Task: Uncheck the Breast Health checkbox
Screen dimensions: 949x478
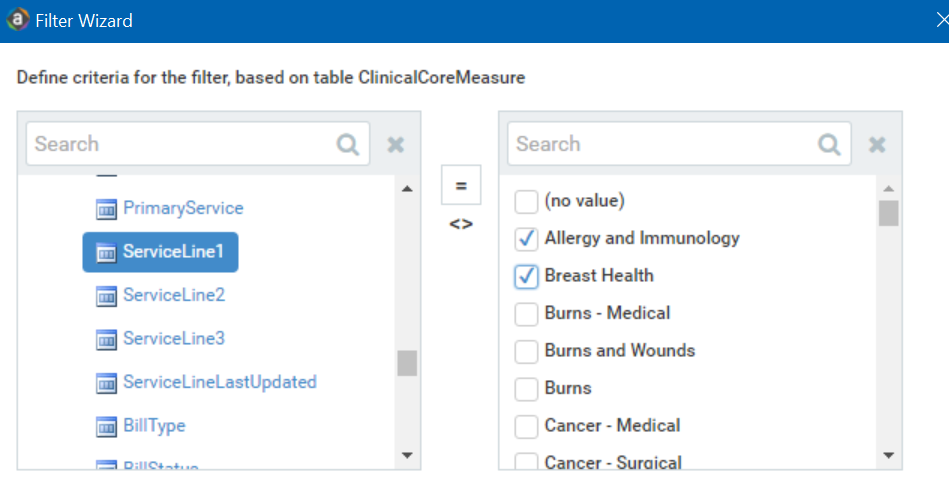Action: (526, 276)
